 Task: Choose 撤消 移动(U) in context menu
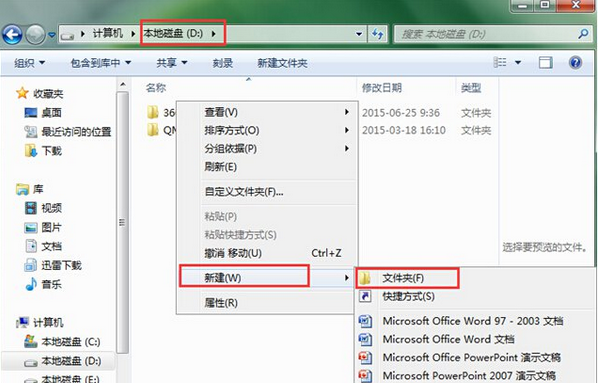268,253
